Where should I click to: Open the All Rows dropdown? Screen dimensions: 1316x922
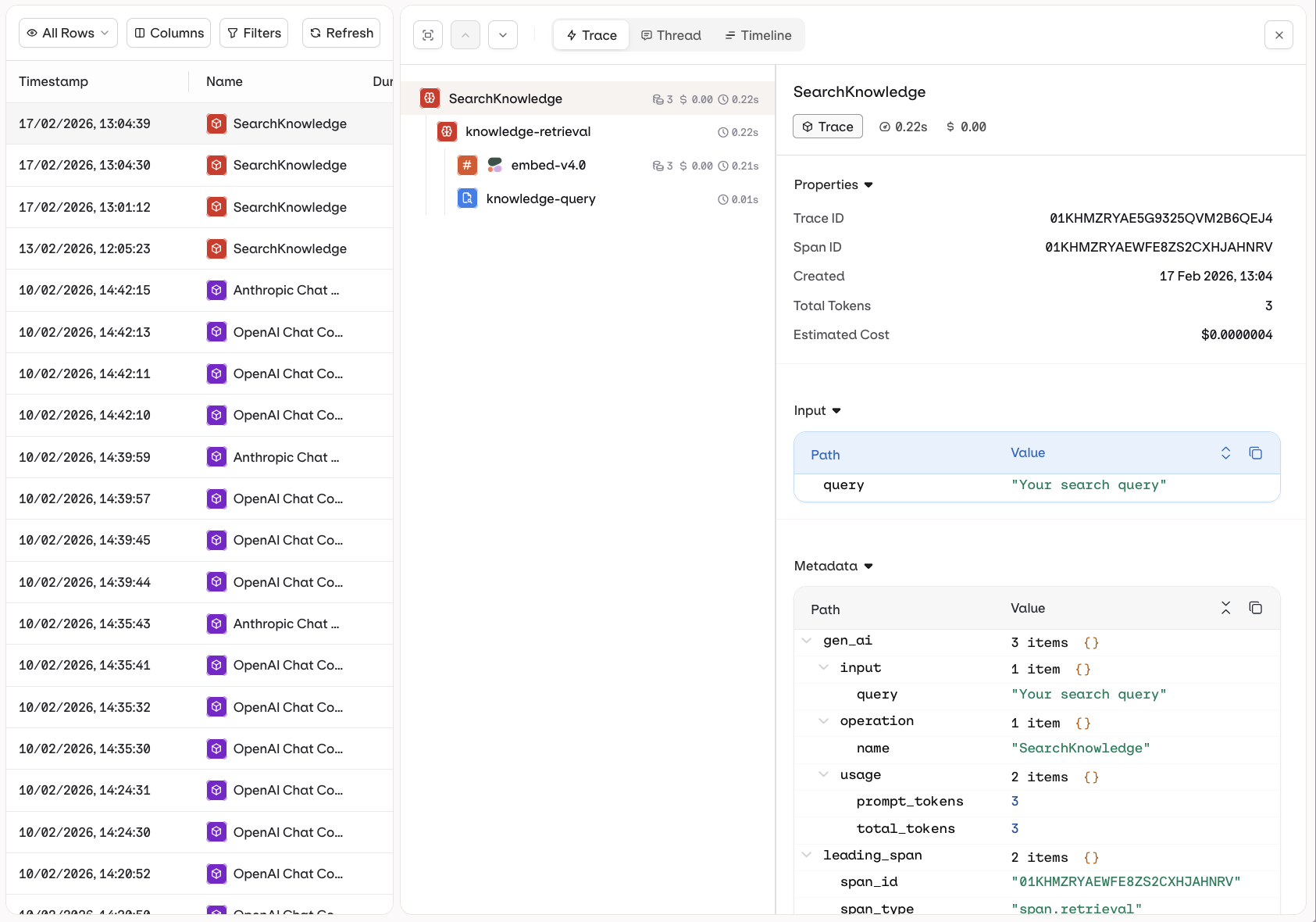point(69,33)
